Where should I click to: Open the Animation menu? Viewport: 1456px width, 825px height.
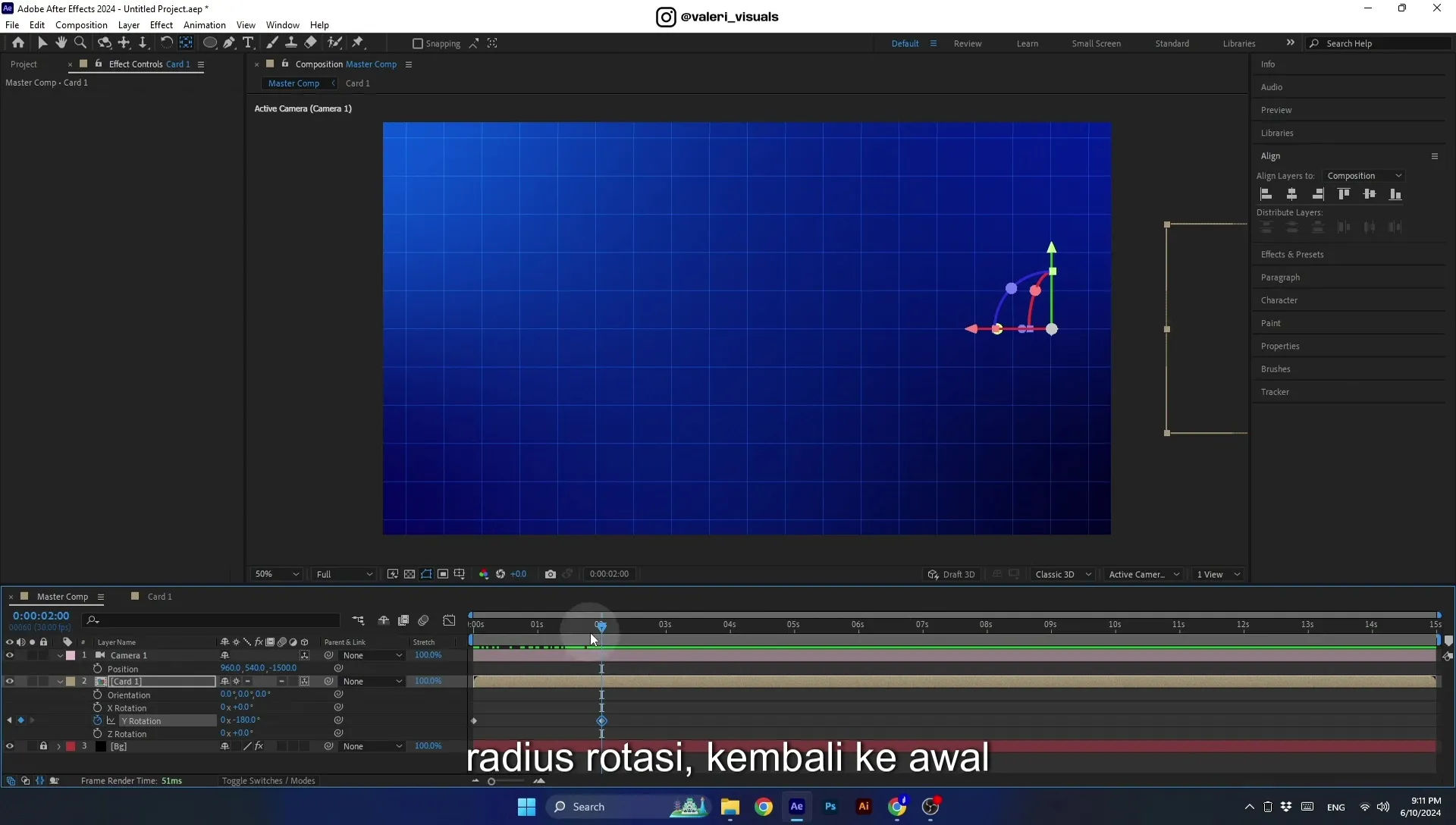204,25
